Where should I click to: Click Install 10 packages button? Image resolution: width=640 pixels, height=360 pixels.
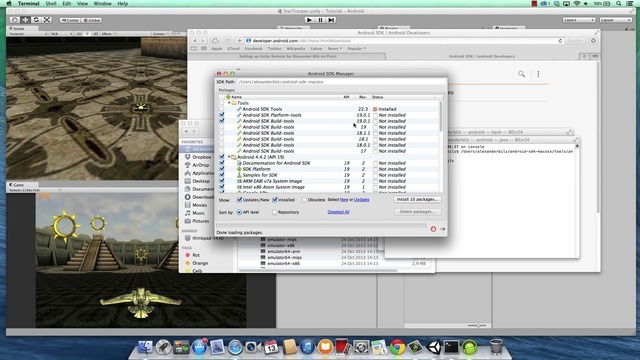[x=417, y=199]
